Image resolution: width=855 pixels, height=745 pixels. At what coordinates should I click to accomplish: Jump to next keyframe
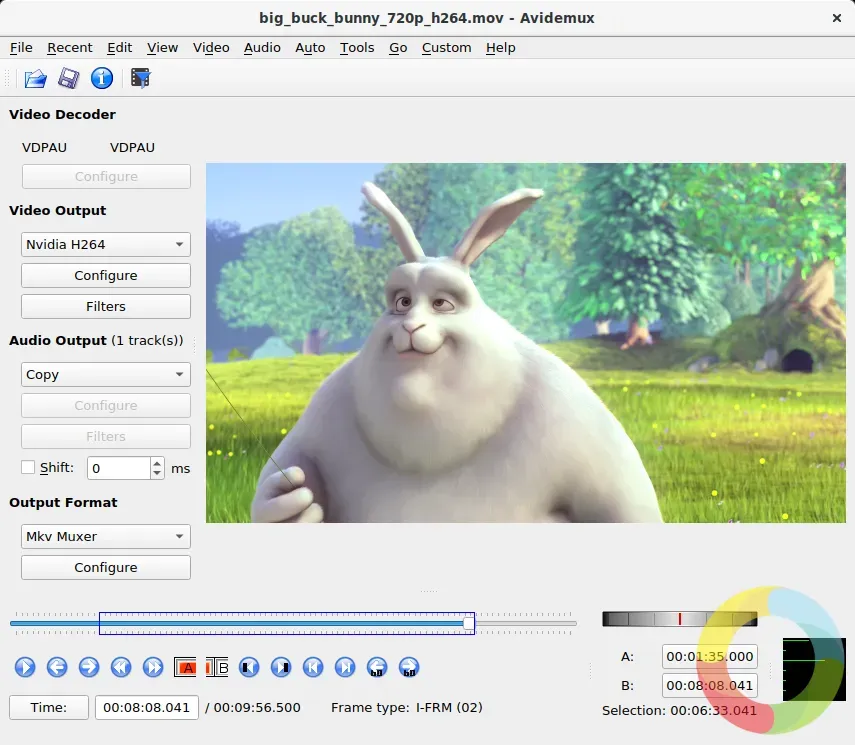(x=153, y=667)
